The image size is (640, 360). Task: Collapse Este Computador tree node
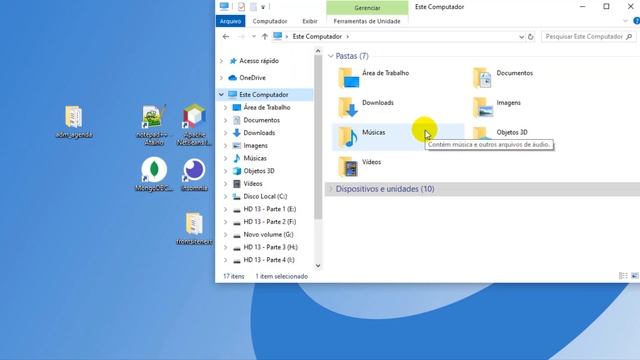[x=221, y=94]
